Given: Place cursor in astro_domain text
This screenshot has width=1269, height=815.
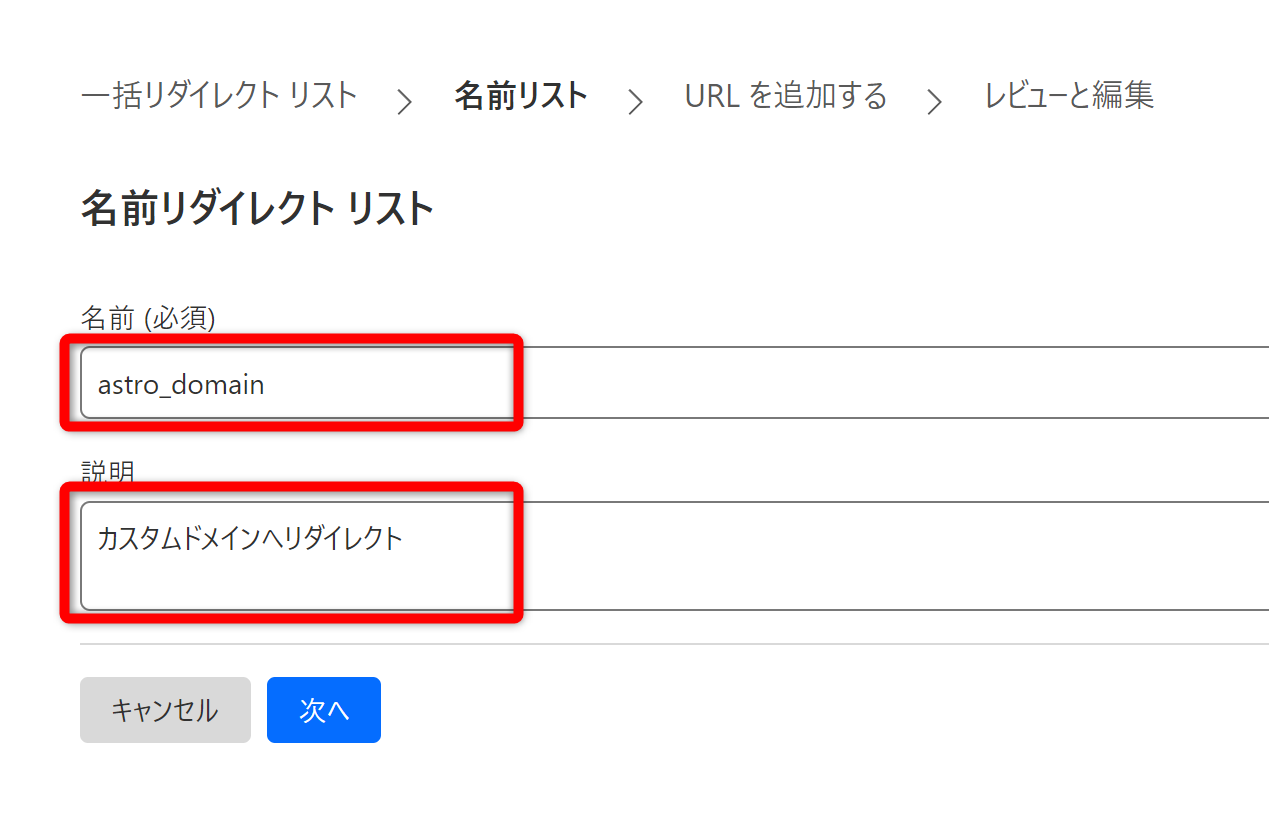Looking at the screenshot, I should (181, 384).
